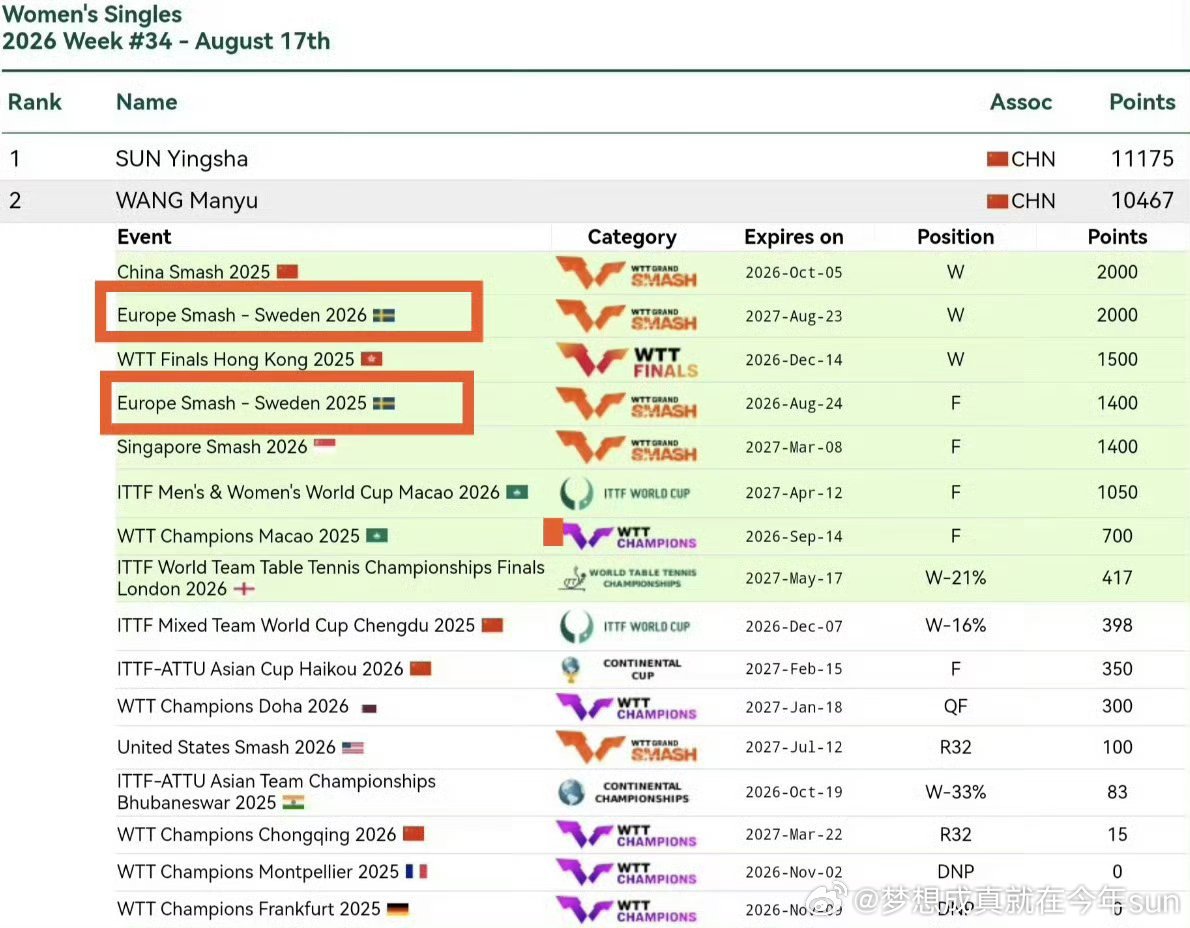Collapse WANG Manyu's ranking row

point(595,200)
